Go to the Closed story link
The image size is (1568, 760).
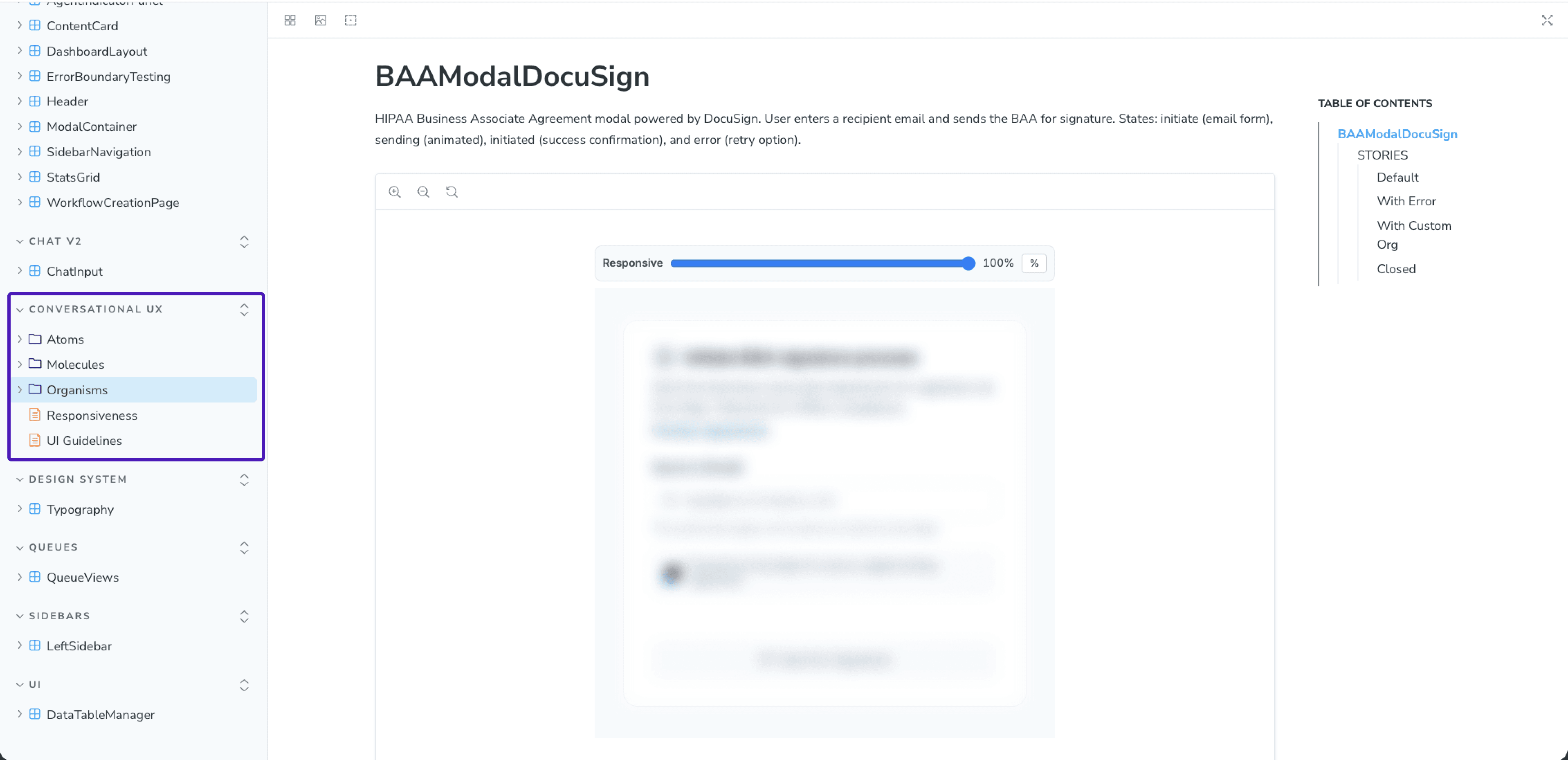coord(1396,269)
